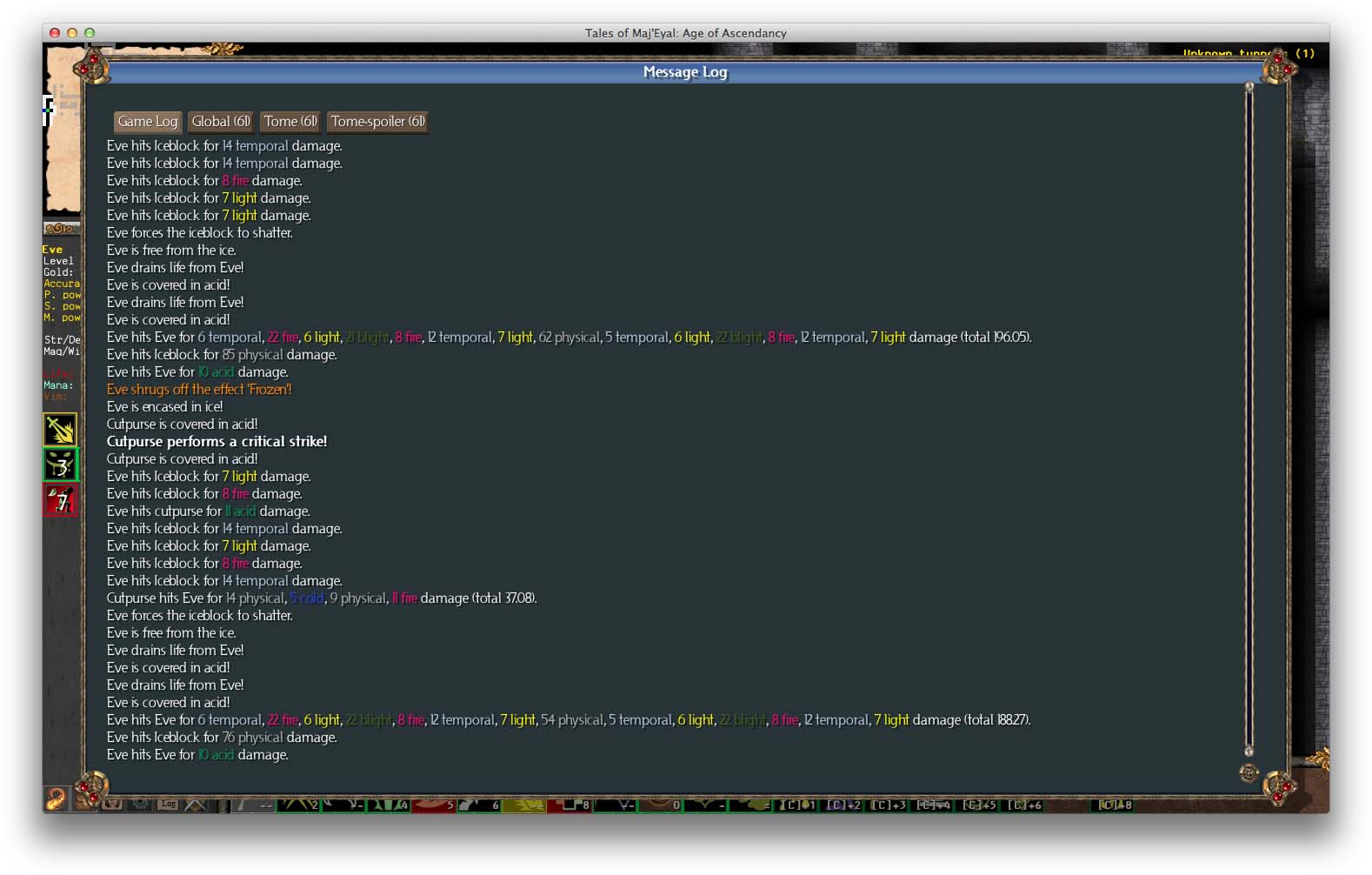The height and width of the screenshot is (875, 1372).
Task: Select hotbar slot labeled [C]+8
Action: (x=1112, y=805)
